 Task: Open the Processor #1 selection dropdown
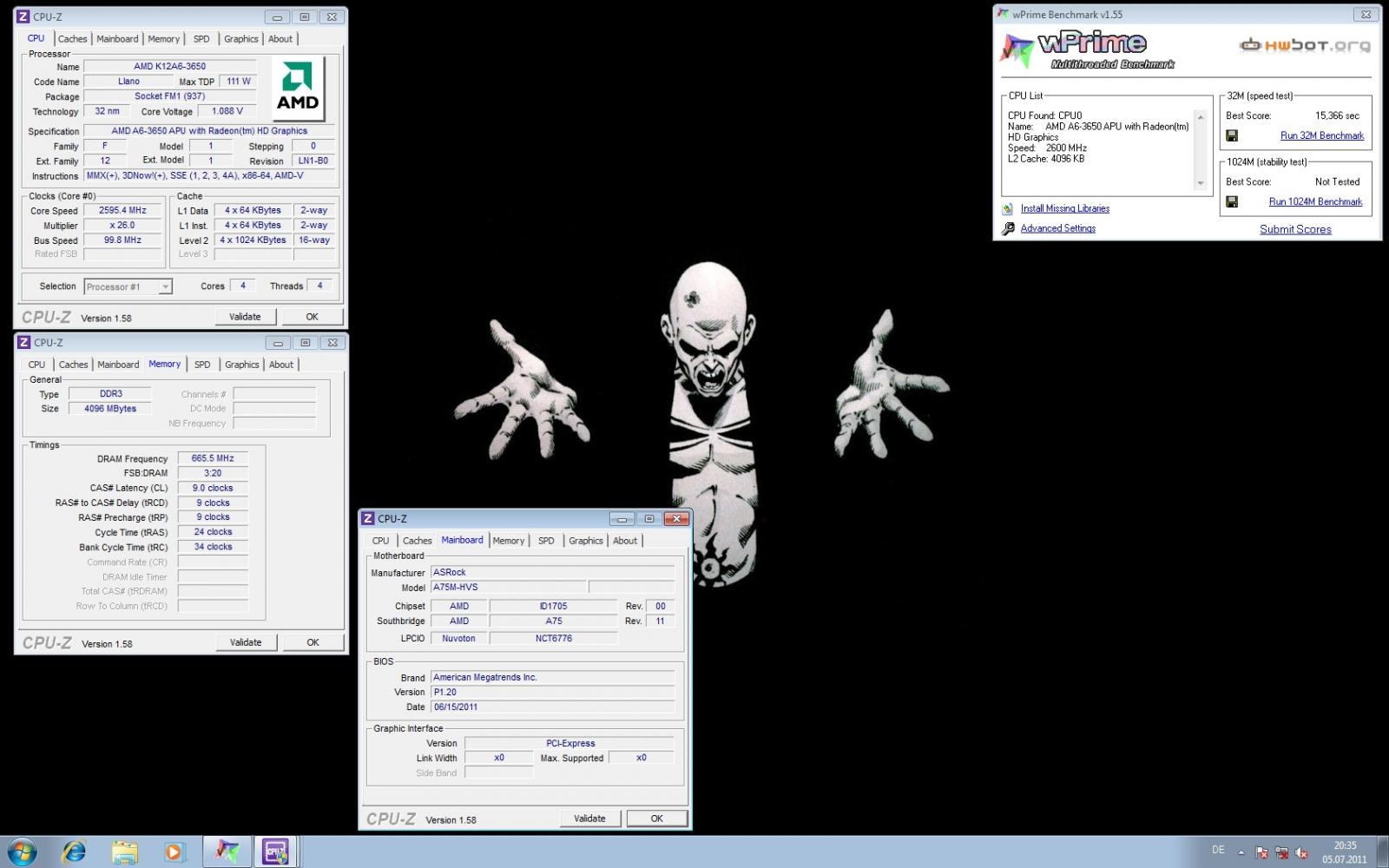tap(128, 286)
